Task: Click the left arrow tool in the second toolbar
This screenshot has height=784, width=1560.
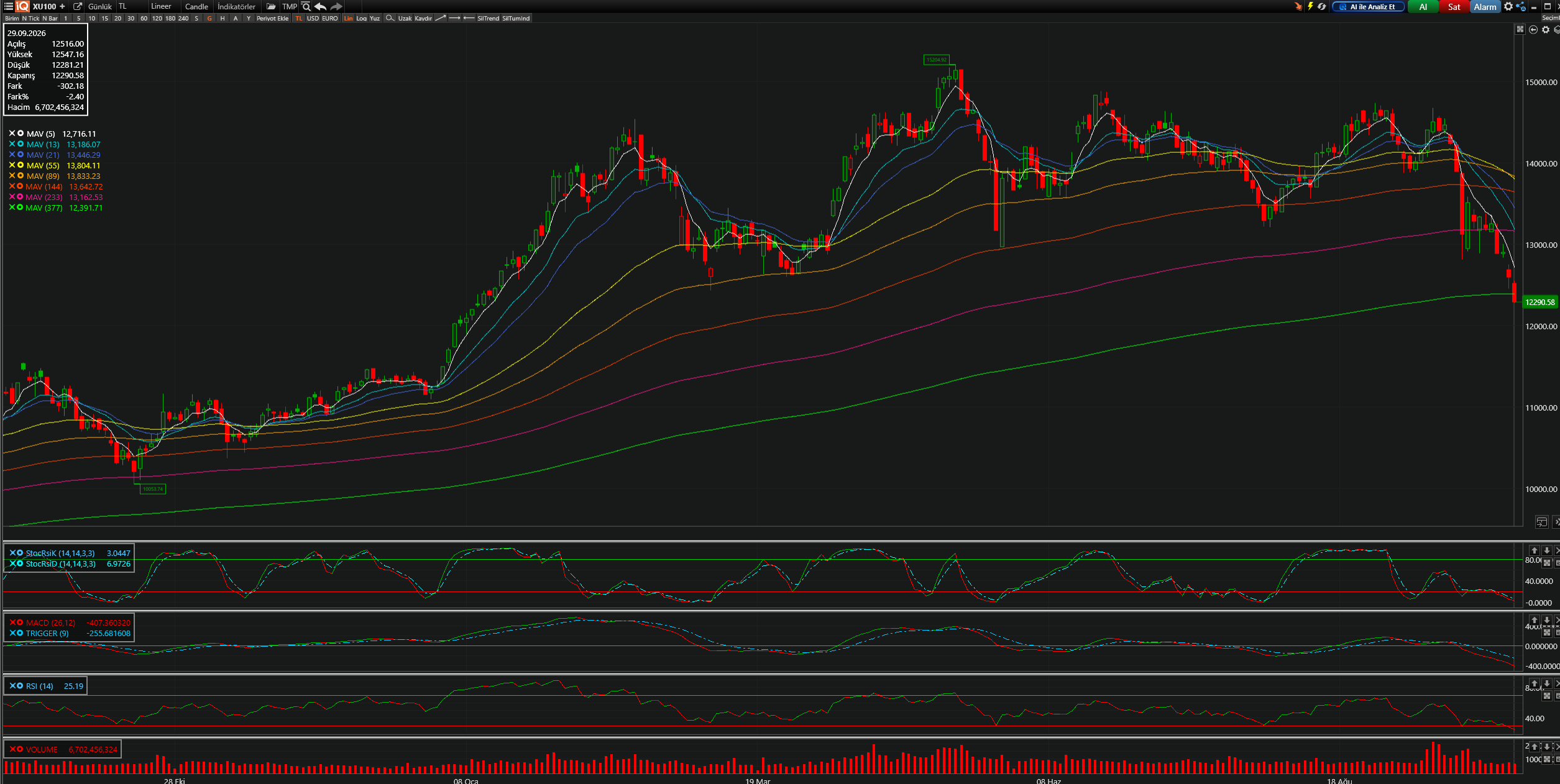Action: pos(469,18)
